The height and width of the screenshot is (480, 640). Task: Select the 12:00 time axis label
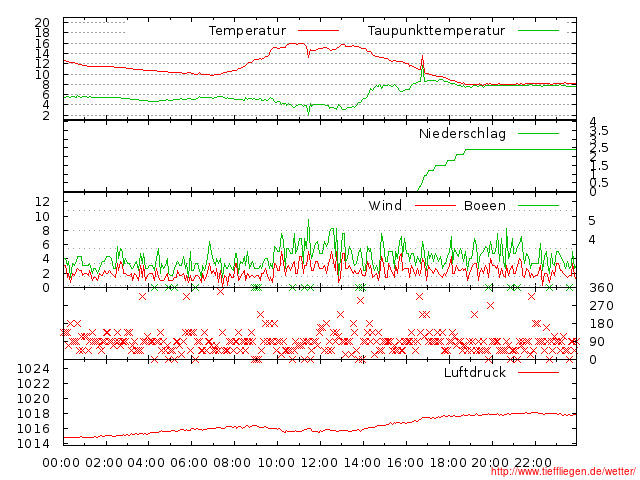[x=319, y=463]
